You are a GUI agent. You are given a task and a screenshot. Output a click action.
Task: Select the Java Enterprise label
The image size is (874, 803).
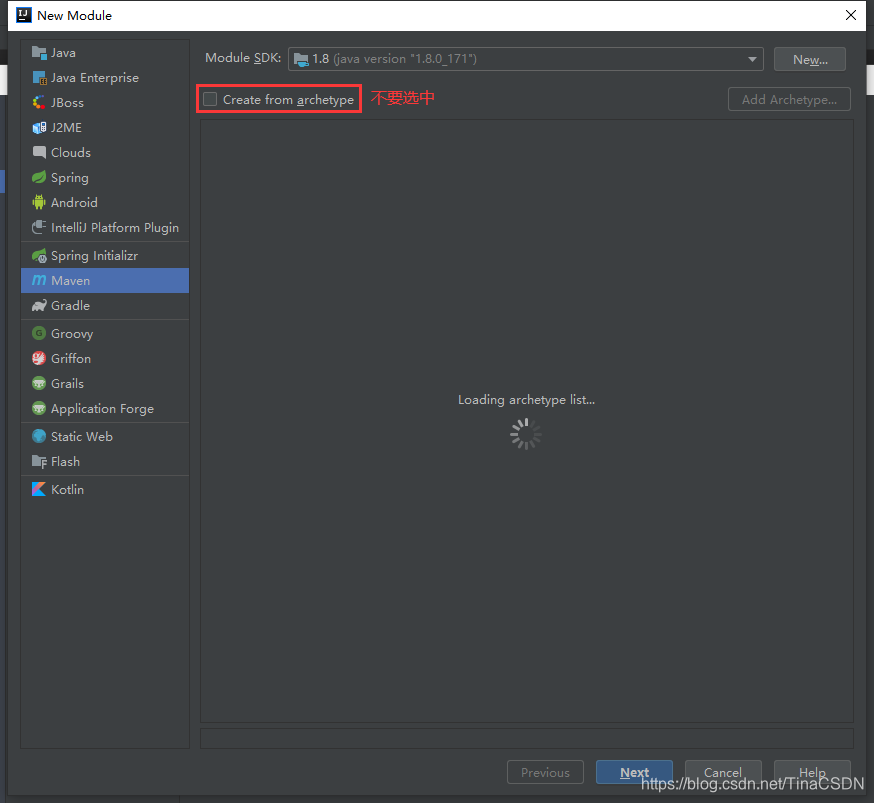click(95, 78)
